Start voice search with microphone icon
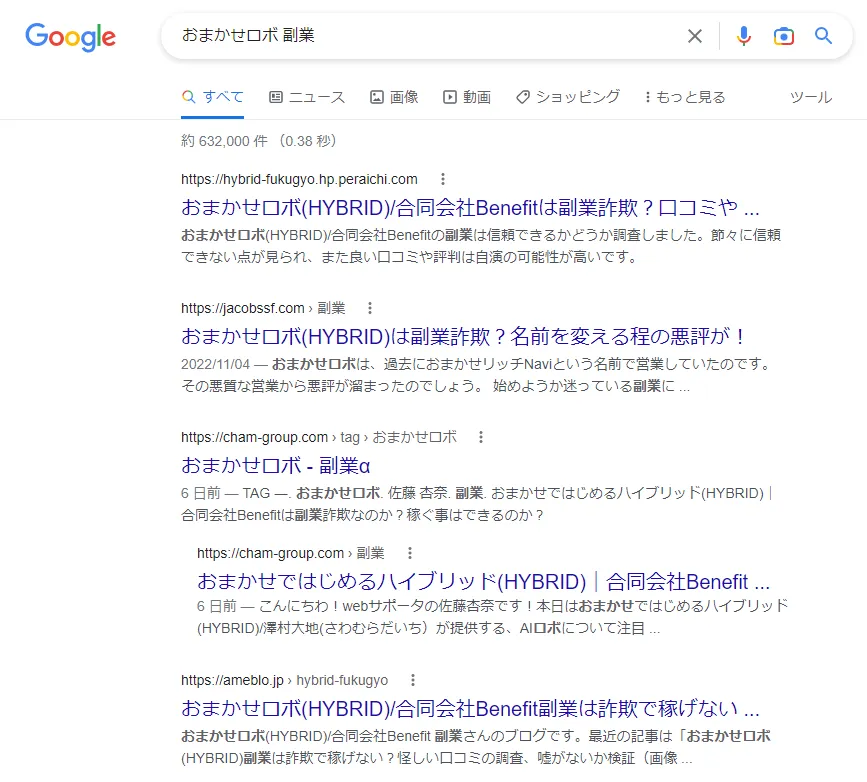The width and height of the screenshot is (867, 782). point(743,36)
